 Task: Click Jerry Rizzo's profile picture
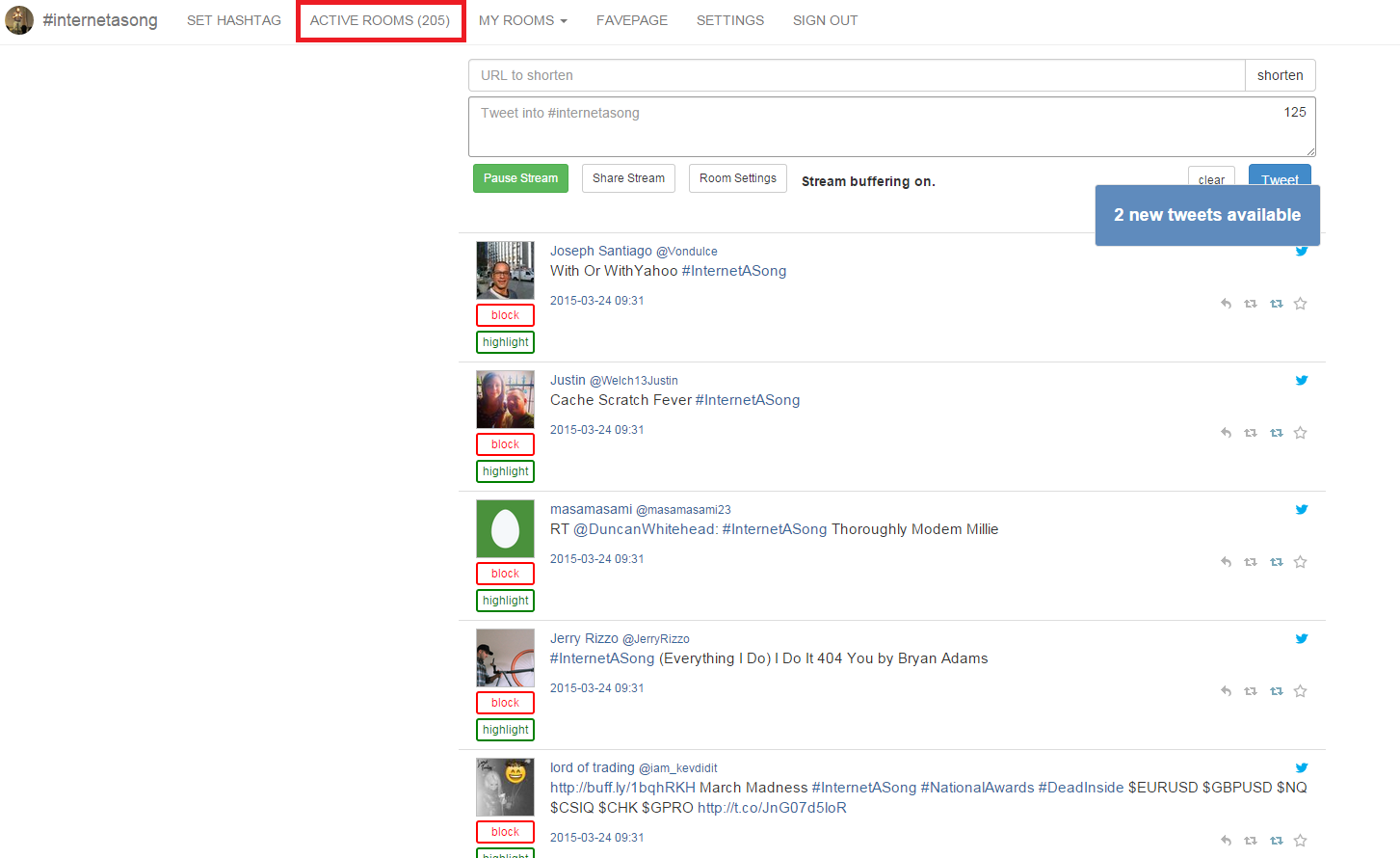505,657
